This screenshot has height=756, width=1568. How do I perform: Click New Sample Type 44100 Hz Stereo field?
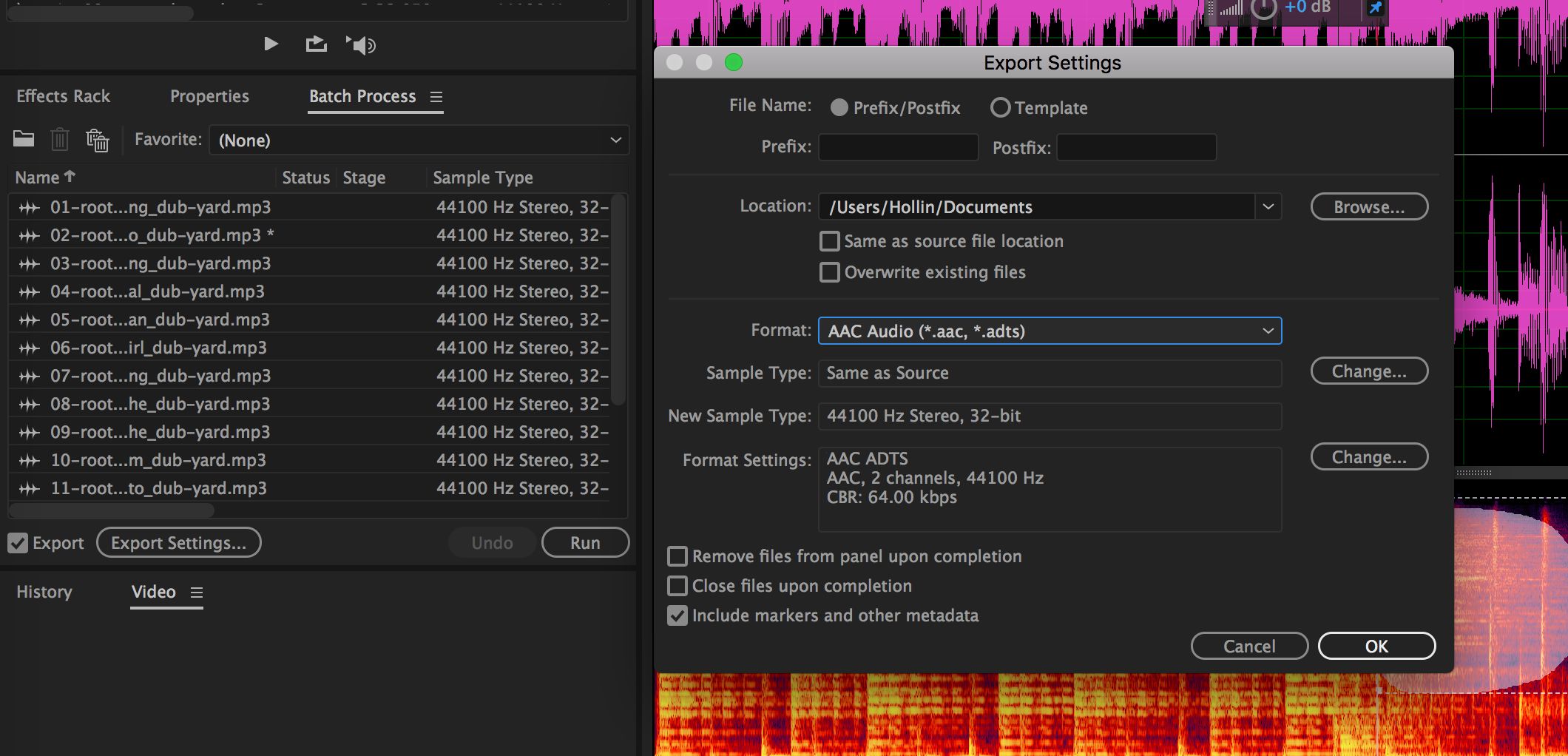1050,416
